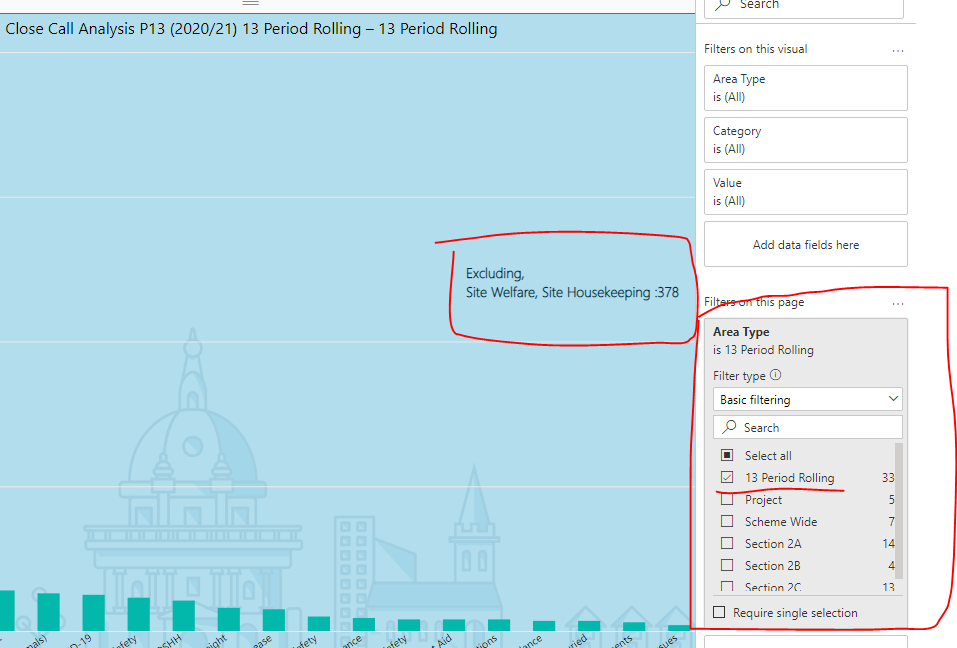Tick the Section 2A checkbox

[x=727, y=543]
